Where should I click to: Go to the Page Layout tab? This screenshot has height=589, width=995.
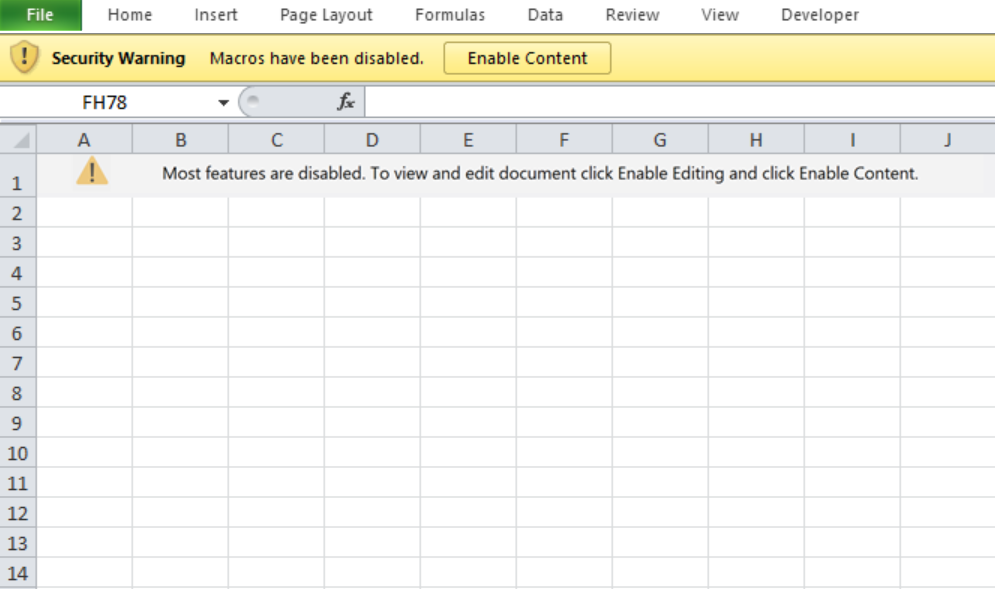[326, 15]
